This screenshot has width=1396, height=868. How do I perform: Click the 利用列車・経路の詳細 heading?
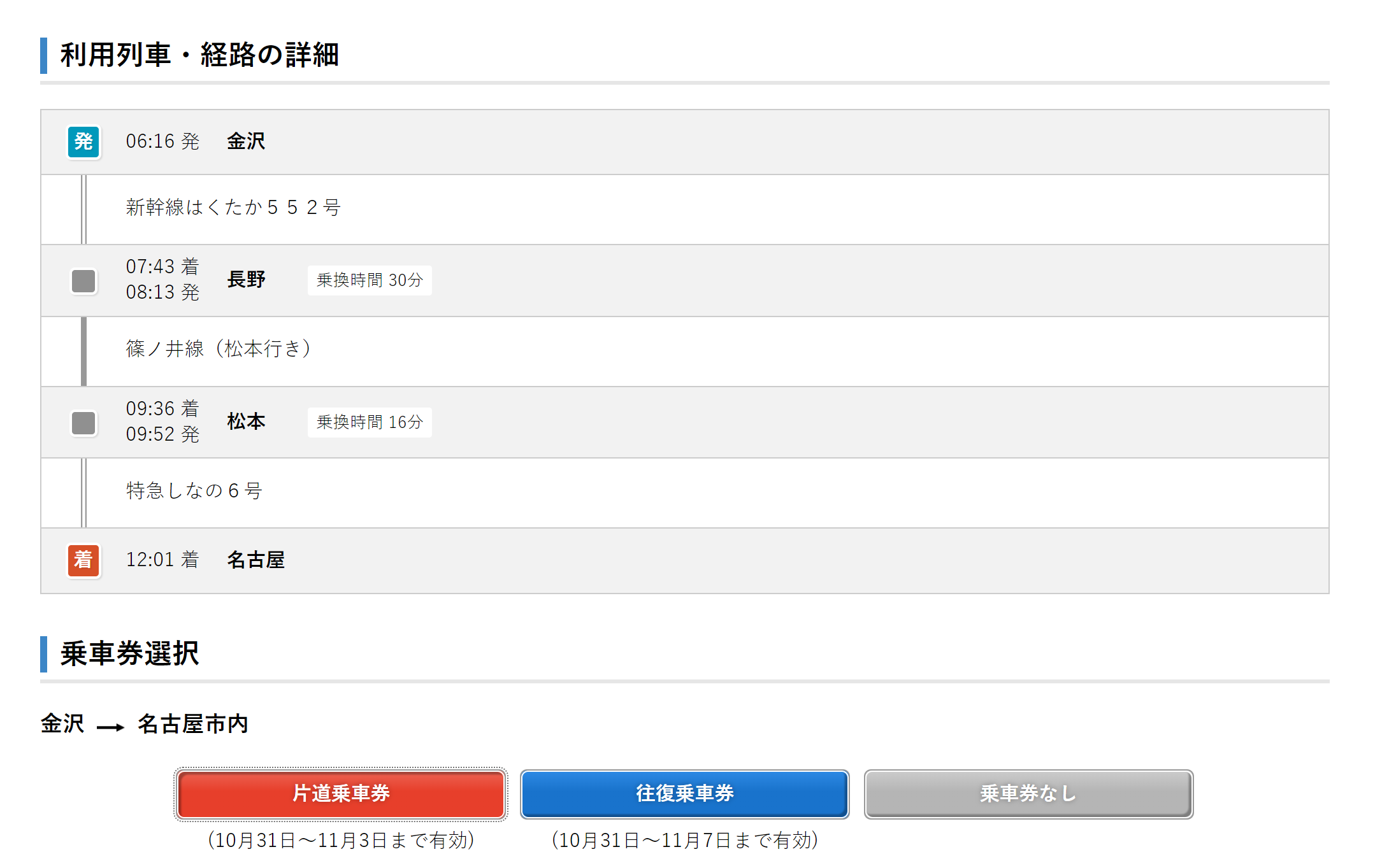(x=199, y=55)
